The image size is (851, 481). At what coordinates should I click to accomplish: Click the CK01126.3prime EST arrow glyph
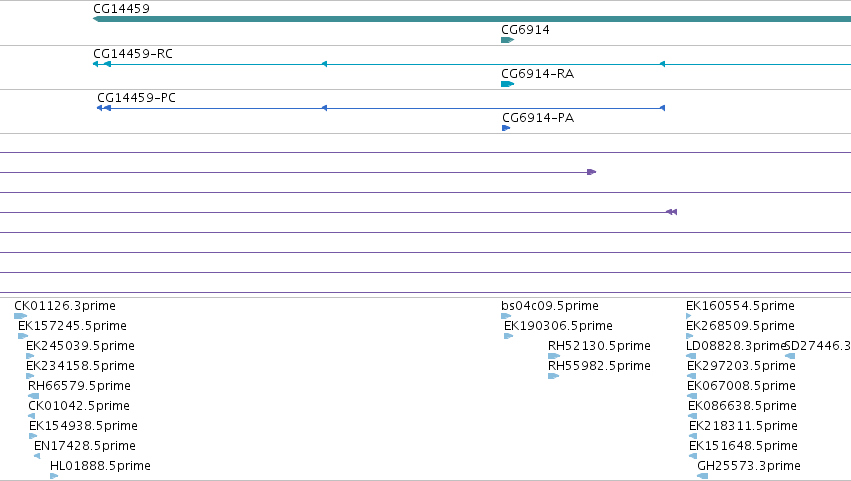tap(21, 316)
